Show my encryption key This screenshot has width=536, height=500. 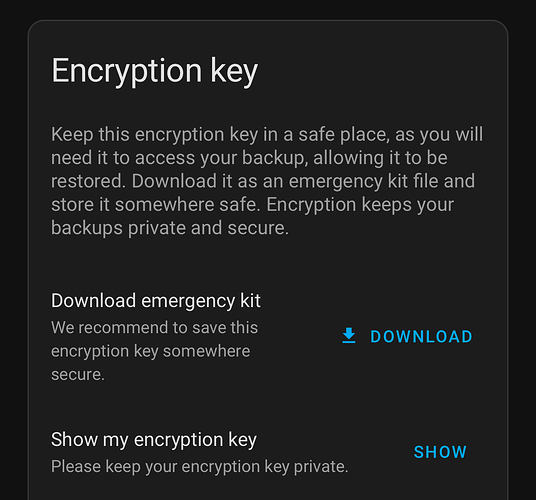tap(440, 452)
